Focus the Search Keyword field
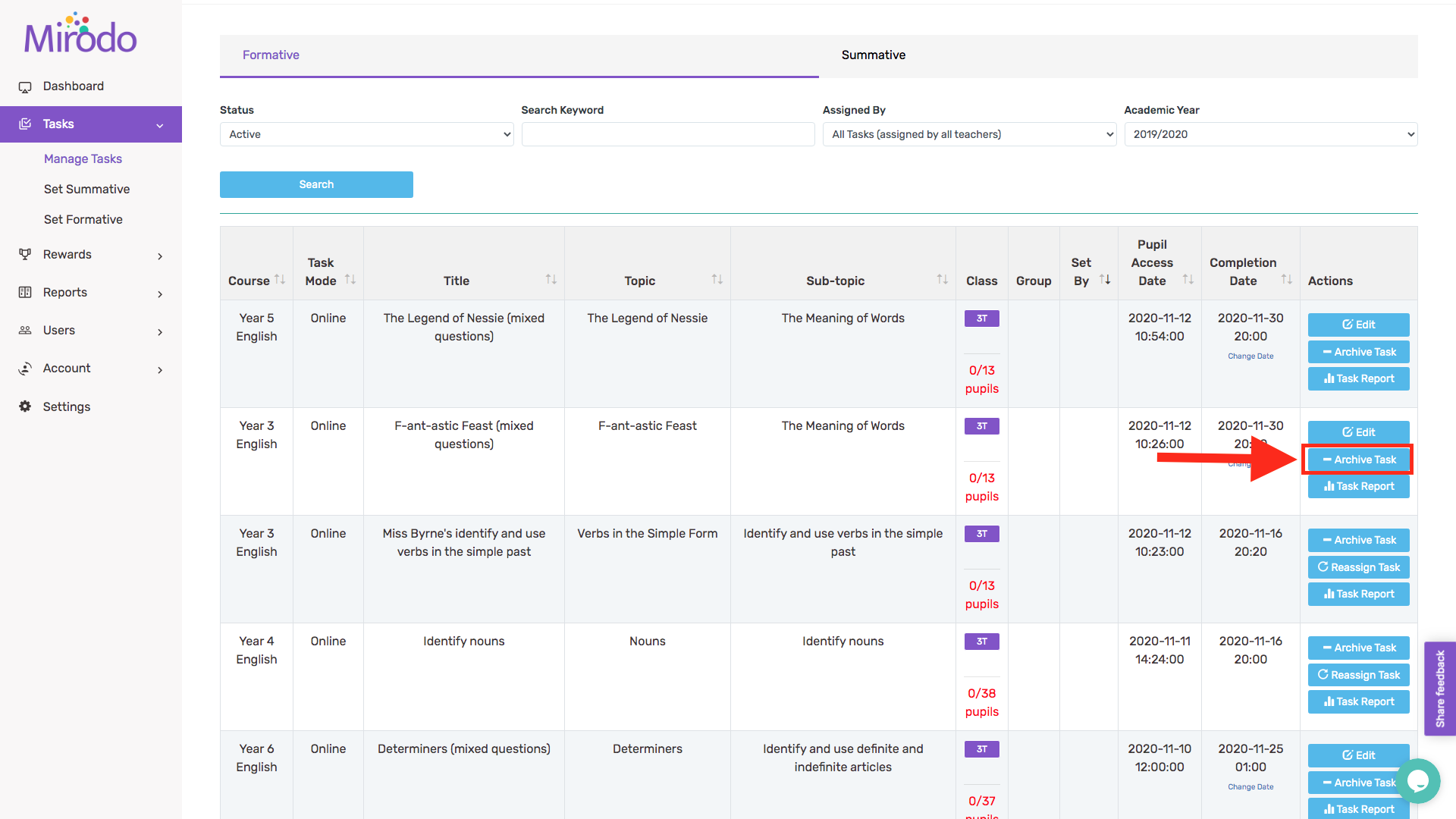The height and width of the screenshot is (819, 1456). pyautogui.click(x=667, y=134)
